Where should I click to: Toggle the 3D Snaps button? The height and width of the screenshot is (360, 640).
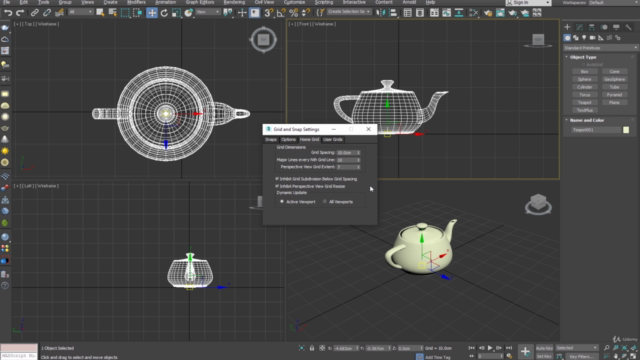268,13
